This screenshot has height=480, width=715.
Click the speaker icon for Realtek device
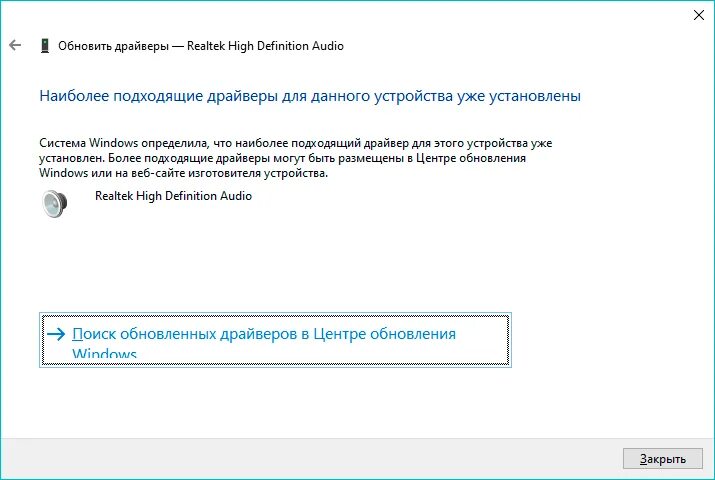55,203
